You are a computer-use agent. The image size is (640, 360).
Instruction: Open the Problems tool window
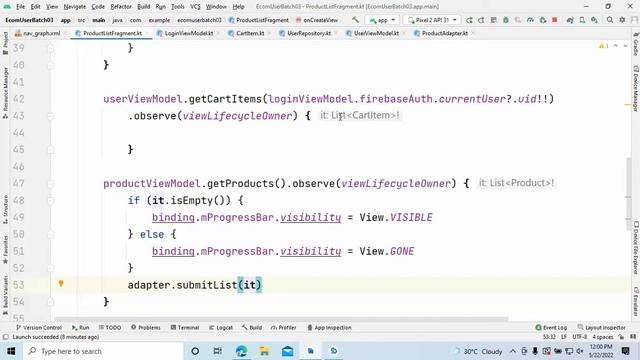click(x=145, y=327)
